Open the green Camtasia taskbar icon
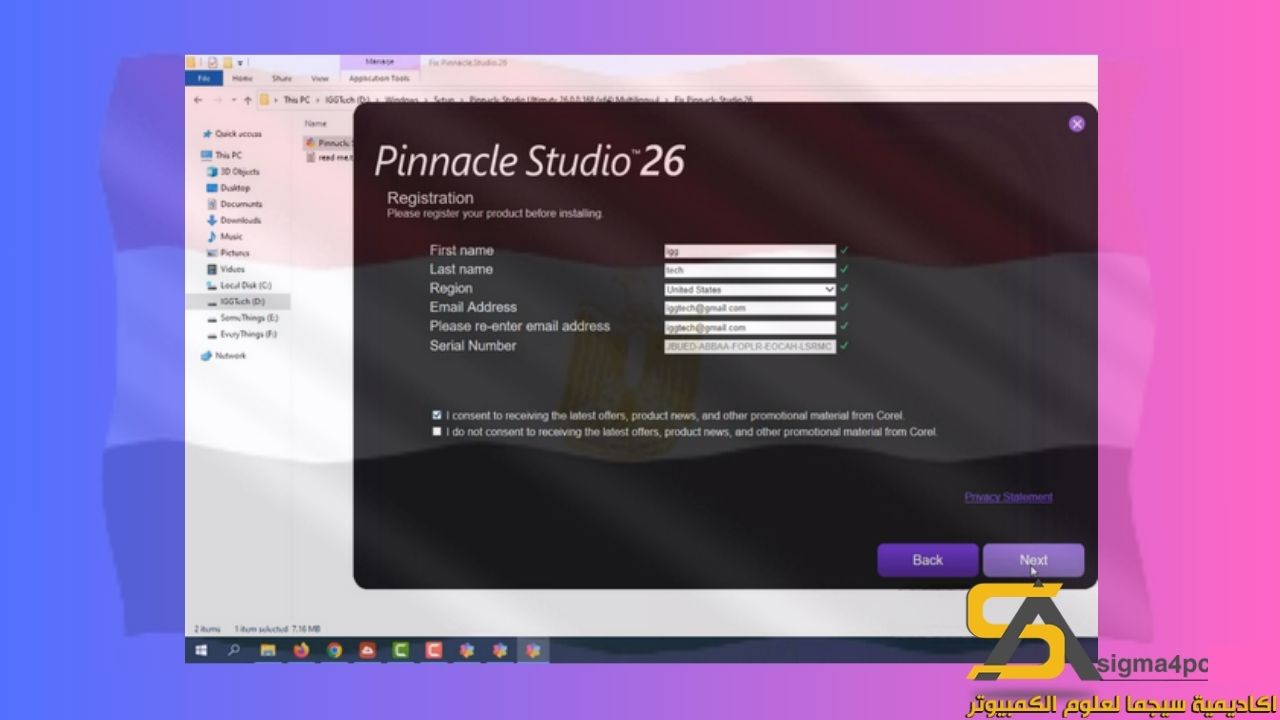The image size is (1280, 720). (x=400, y=651)
